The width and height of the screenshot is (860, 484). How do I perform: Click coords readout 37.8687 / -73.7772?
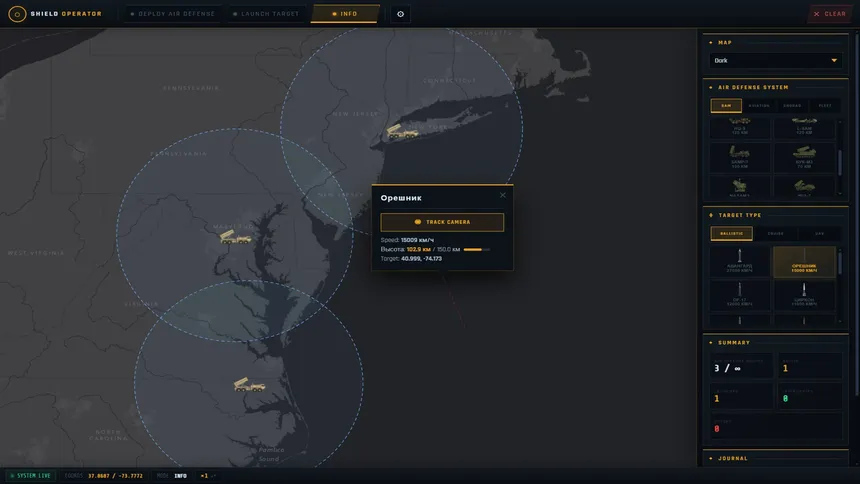click(115, 476)
